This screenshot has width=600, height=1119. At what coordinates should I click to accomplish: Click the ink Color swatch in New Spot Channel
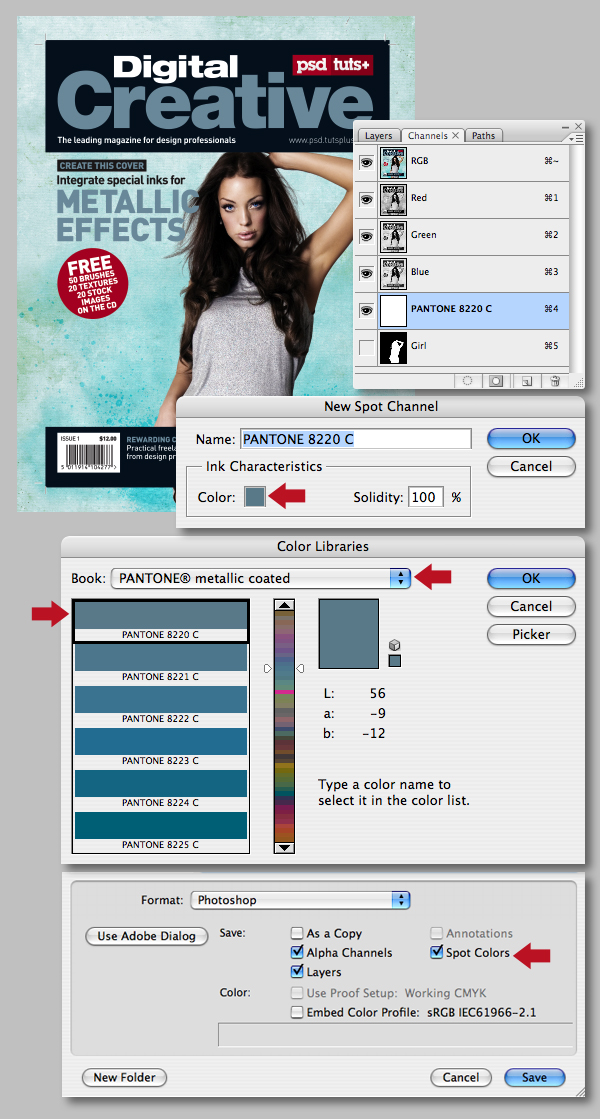coord(255,496)
